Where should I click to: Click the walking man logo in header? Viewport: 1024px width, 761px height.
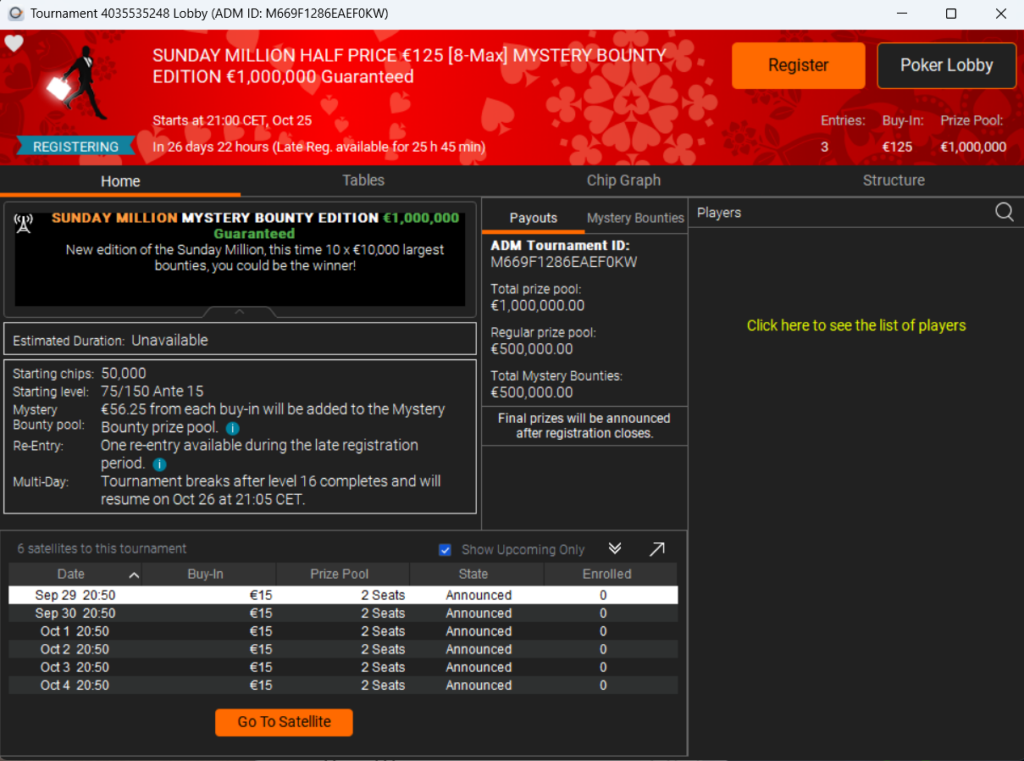tap(78, 83)
